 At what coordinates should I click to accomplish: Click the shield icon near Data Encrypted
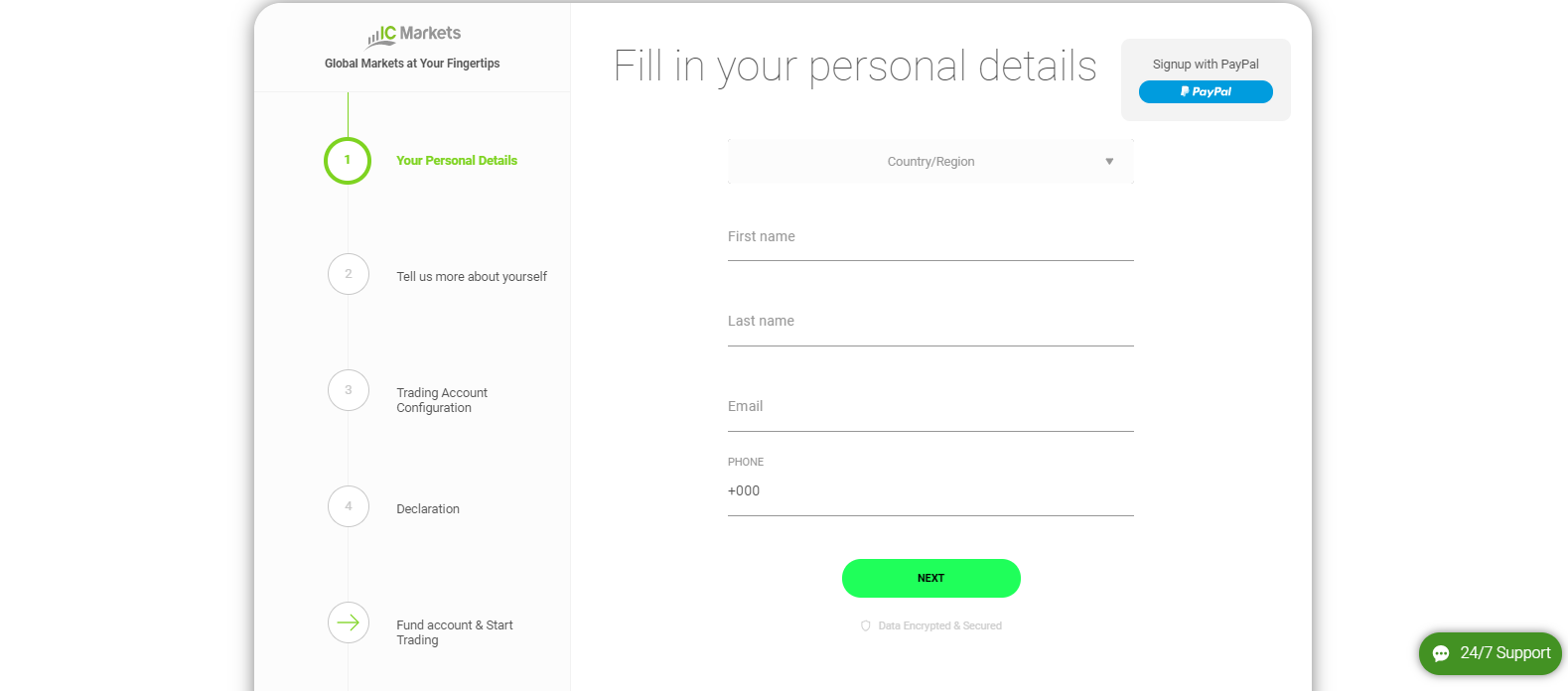(x=866, y=626)
